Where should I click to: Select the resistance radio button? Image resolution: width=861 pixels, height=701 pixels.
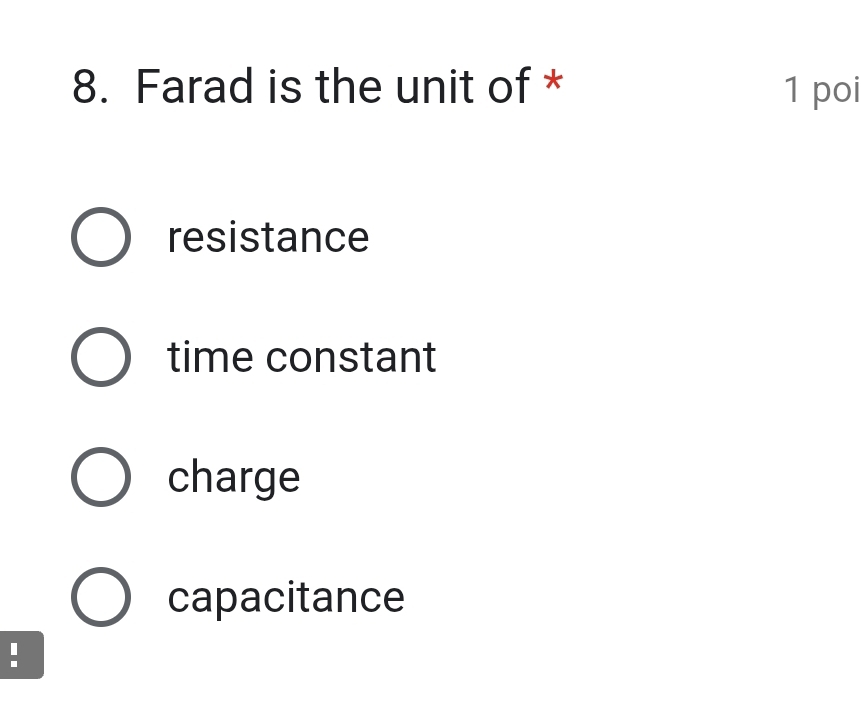[100, 237]
